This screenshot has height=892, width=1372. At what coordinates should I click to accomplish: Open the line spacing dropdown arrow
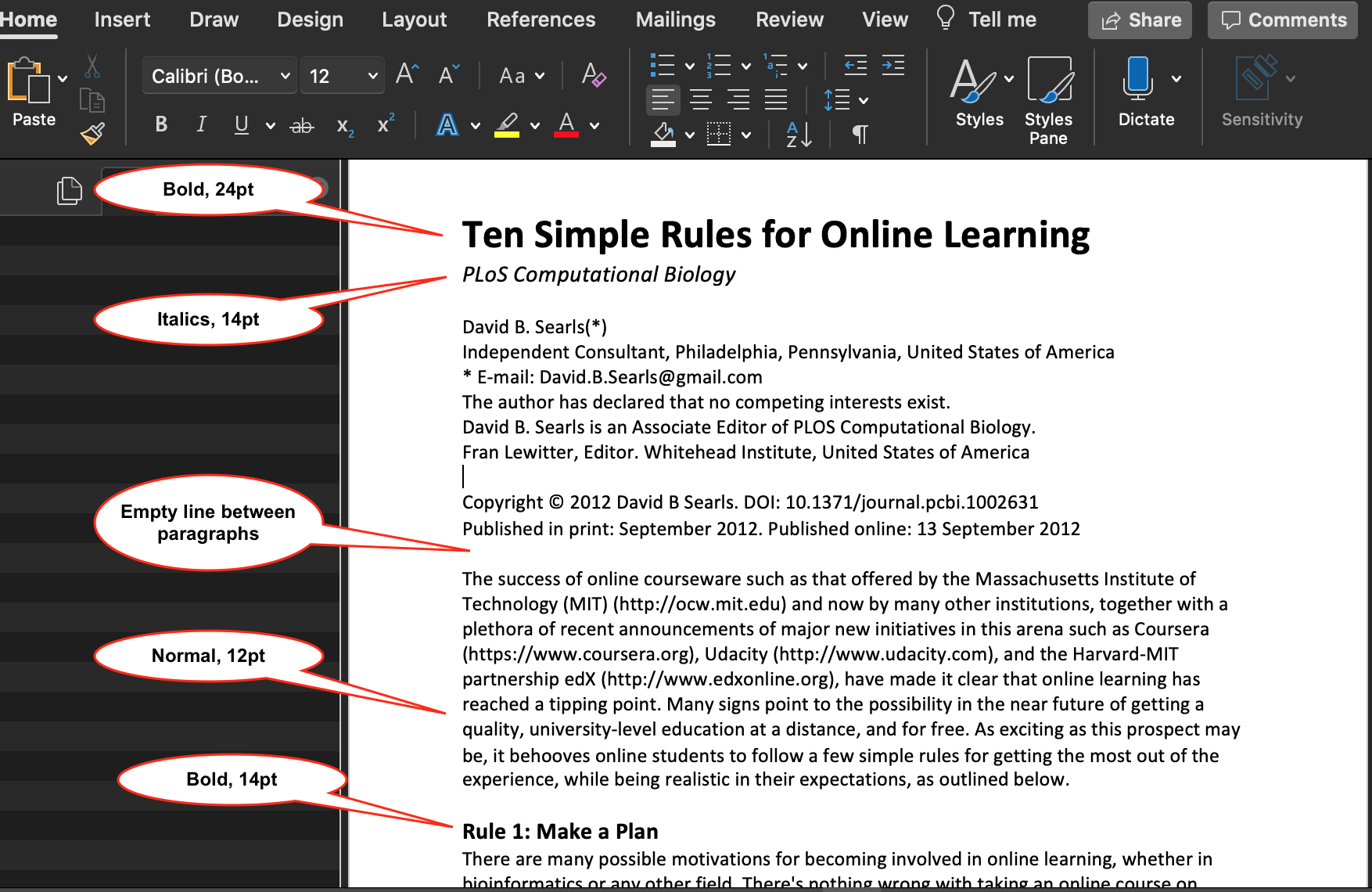pyautogui.click(x=864, y=100)
